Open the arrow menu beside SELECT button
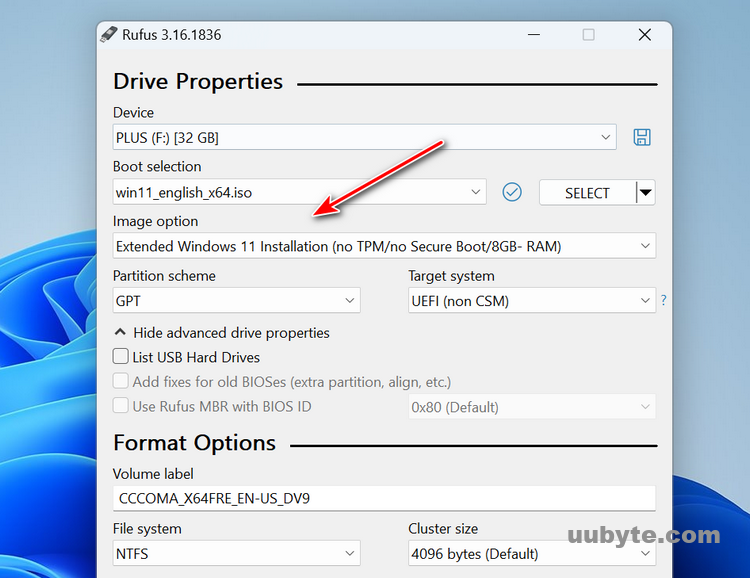This screenshot has width=750, height=578. click(x=646, y=193)
